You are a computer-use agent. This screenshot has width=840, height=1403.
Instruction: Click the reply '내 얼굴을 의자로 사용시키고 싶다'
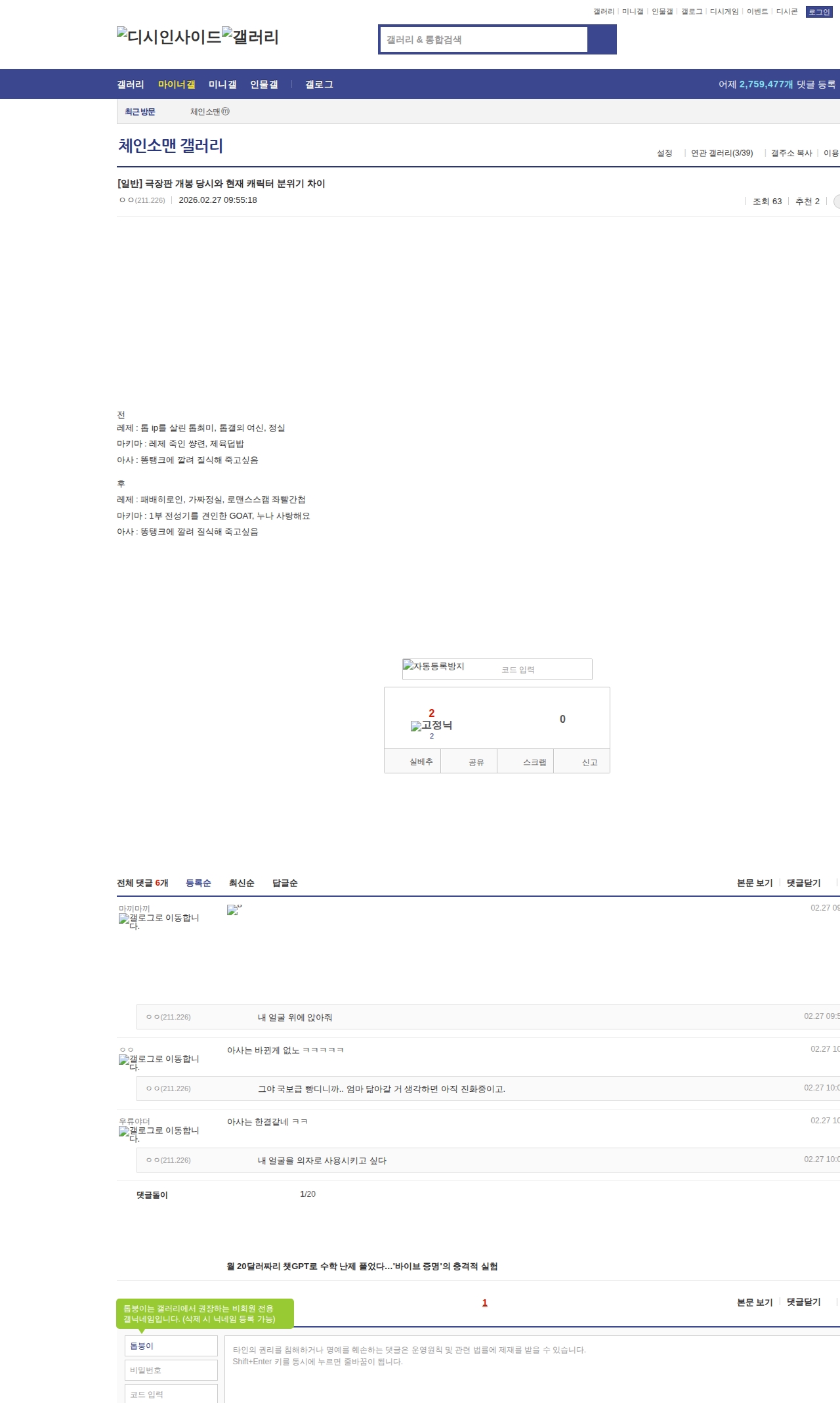322,1161
